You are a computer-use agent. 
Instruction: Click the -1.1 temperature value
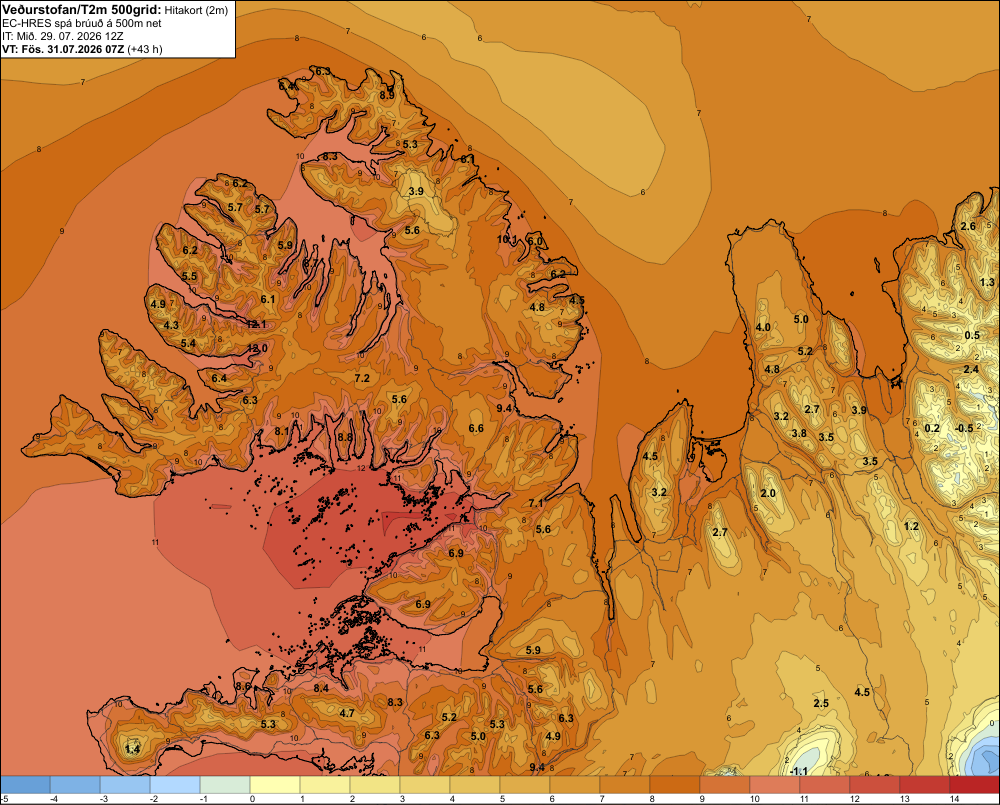tap(798, 771)
